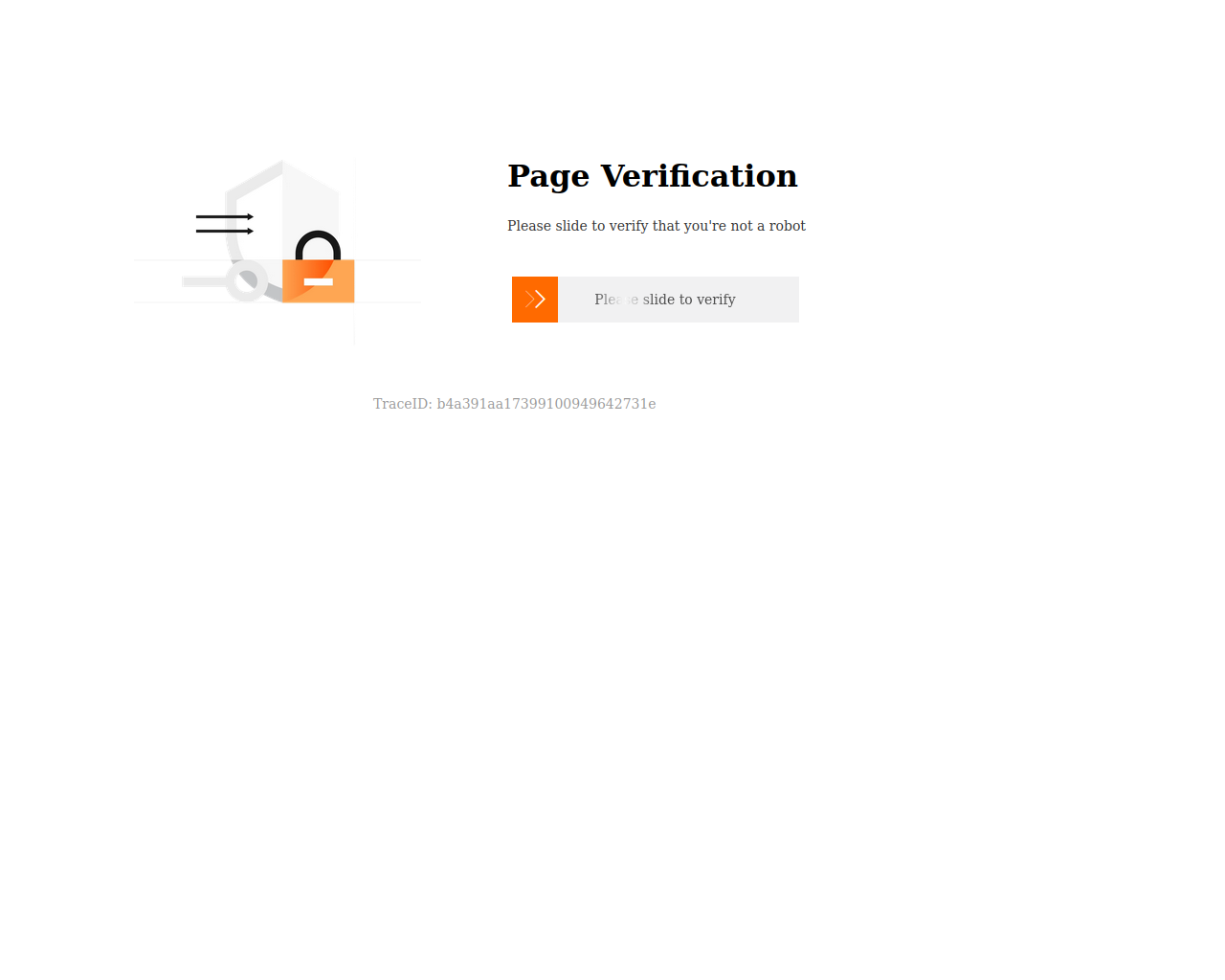This screenshot has height=980, width=1225.
Task: Click the 'Please slide to verify' track
Action: (656, 300)
